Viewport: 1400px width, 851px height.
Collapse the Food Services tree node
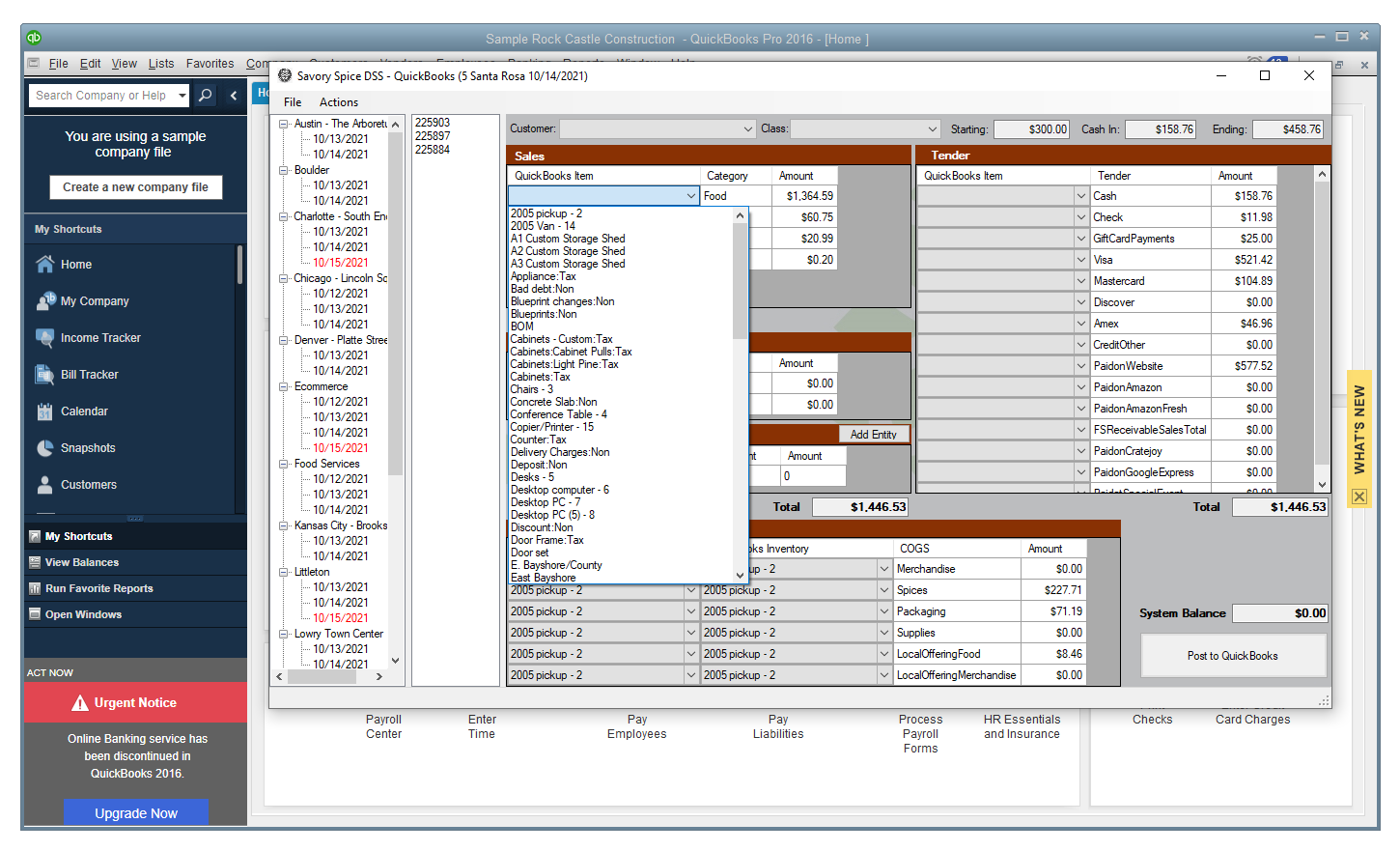[284, 464]
